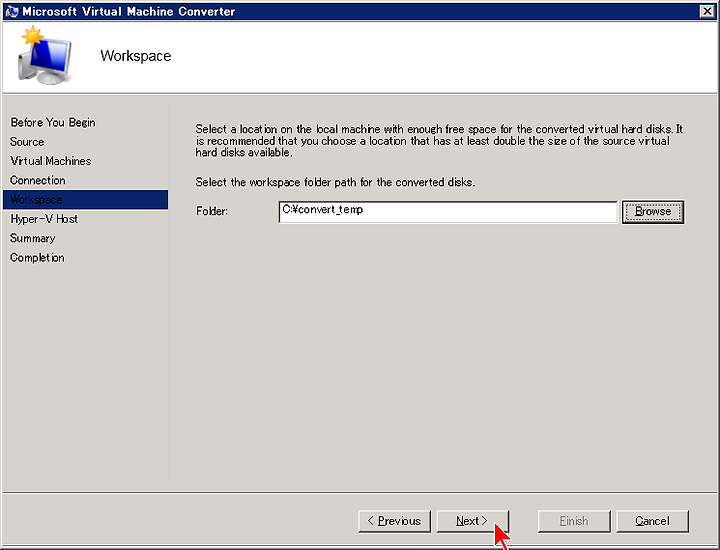Viewport: 720px width, 550px height.
Task: Click the Folder path input field
Action: 448,212
